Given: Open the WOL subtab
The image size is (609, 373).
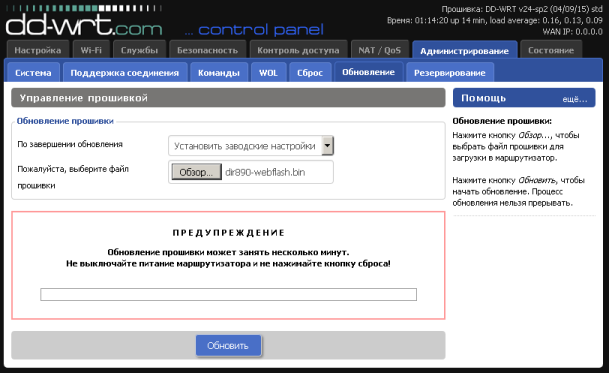Looking at the screenshot, I should coord(268,73).
